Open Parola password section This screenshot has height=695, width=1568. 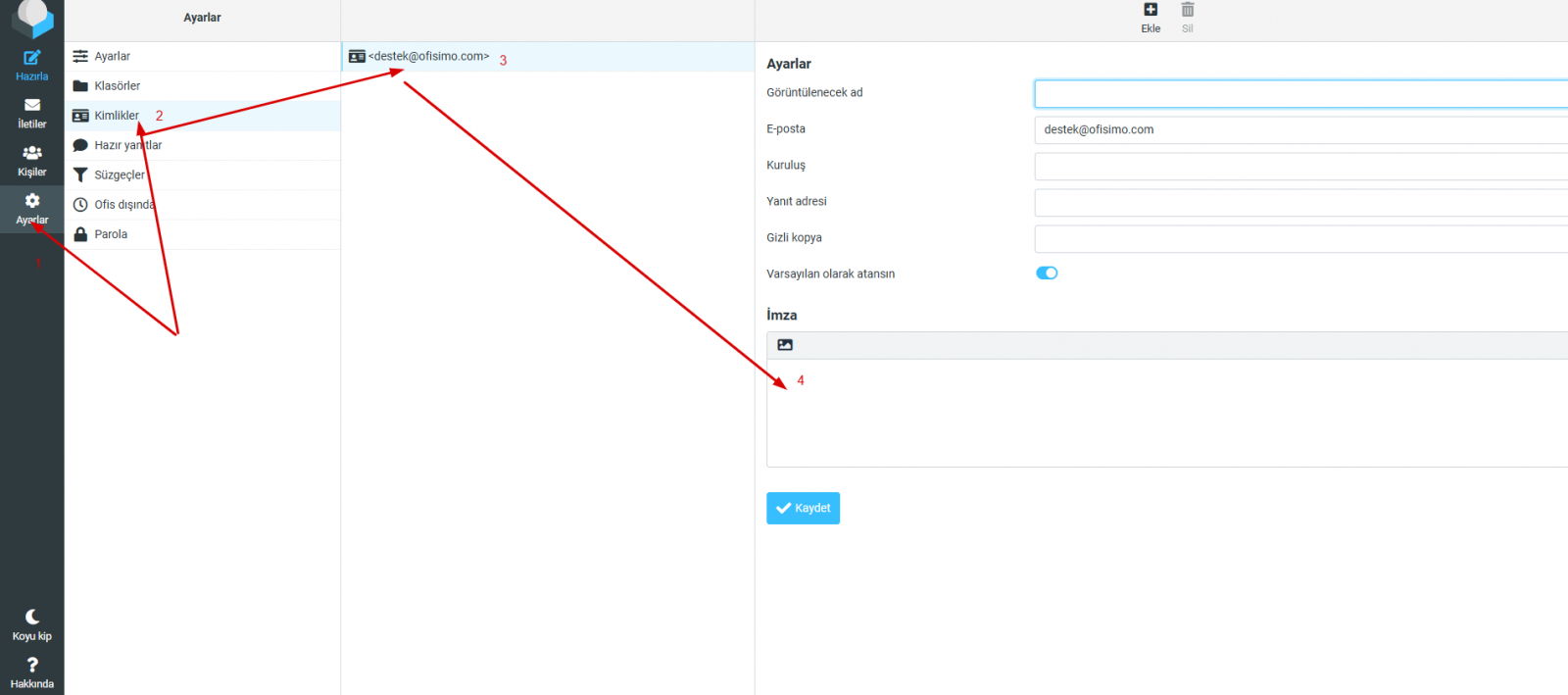coord(111,234)
